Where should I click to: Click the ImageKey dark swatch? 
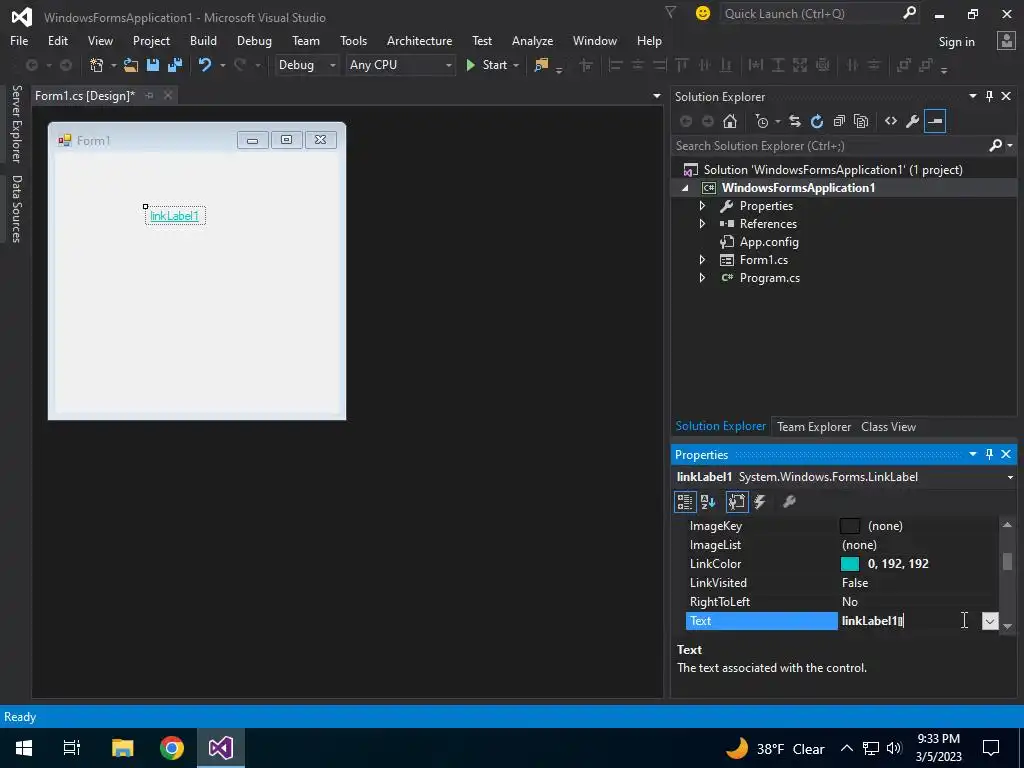click(x=850, y=526)
